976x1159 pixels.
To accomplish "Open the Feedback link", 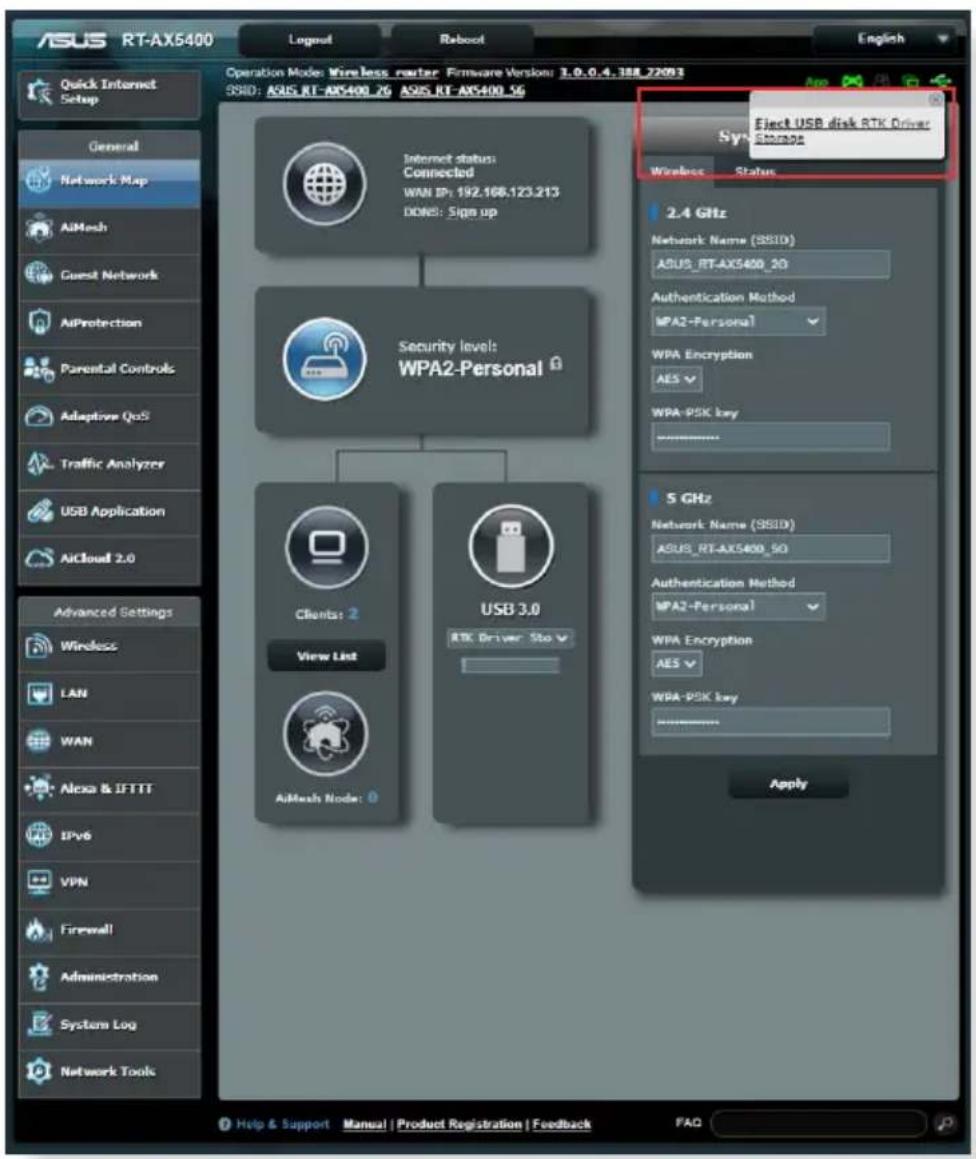I will [561, 1124].
